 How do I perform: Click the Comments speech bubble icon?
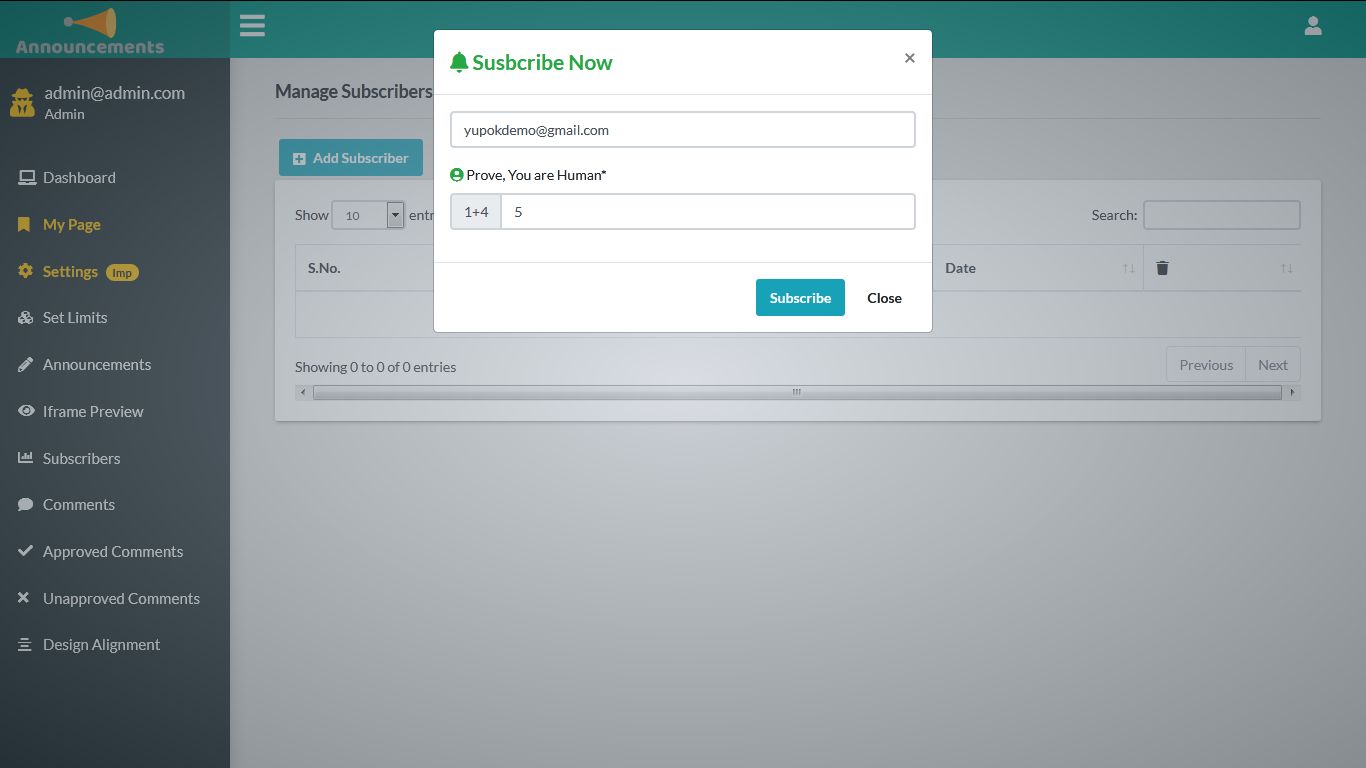pyautogui.click(x=24, y=504)
